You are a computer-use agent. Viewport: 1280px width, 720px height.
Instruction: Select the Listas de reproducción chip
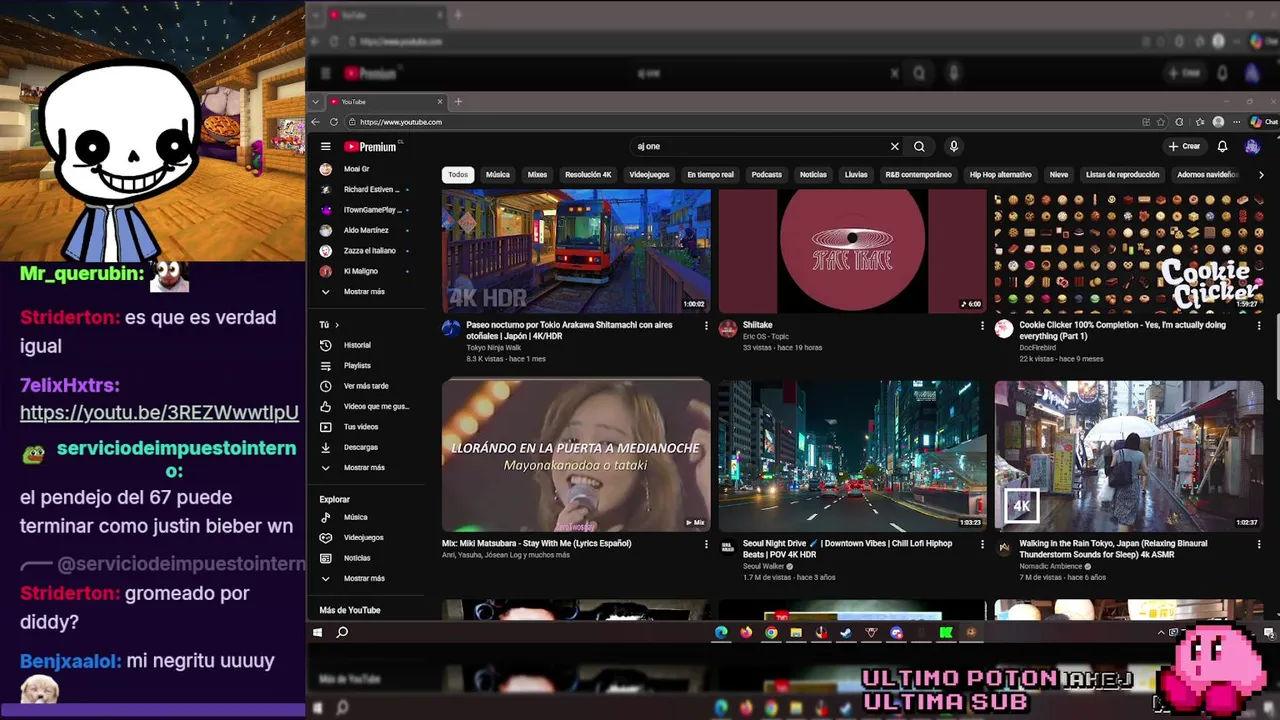coord(1122,175)
